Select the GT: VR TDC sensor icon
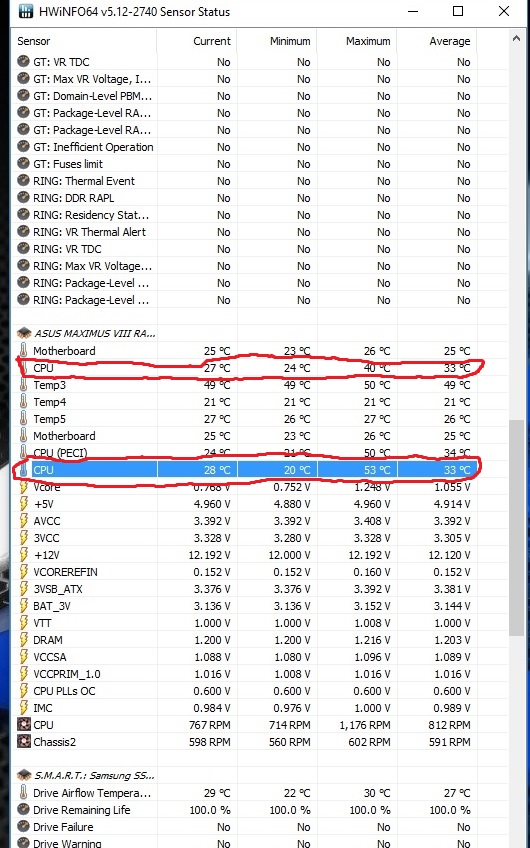The image size is (530, 848). [23, 62]
